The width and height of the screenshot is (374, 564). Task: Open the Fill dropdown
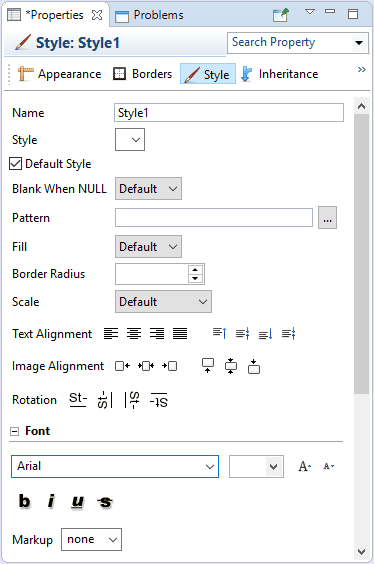click(148, 246)
